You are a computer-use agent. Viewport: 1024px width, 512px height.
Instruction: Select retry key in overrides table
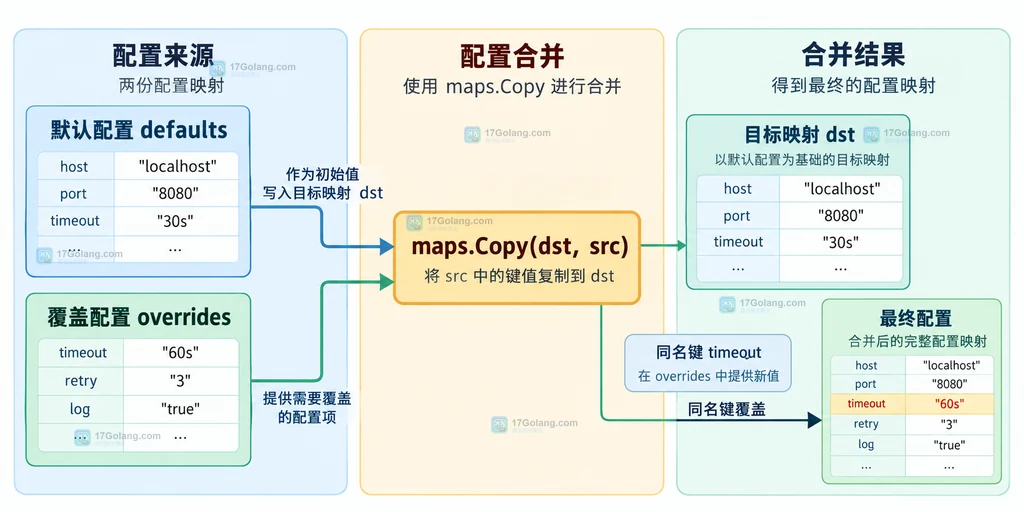[x=81, y=381]
